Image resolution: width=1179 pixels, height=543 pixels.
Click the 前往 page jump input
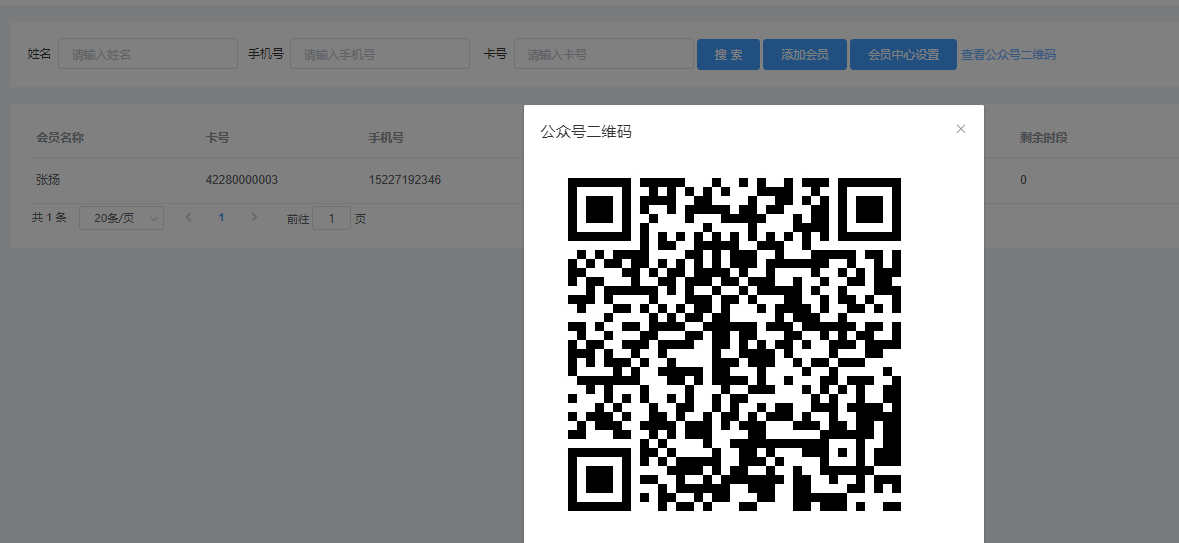coord(331,218)
